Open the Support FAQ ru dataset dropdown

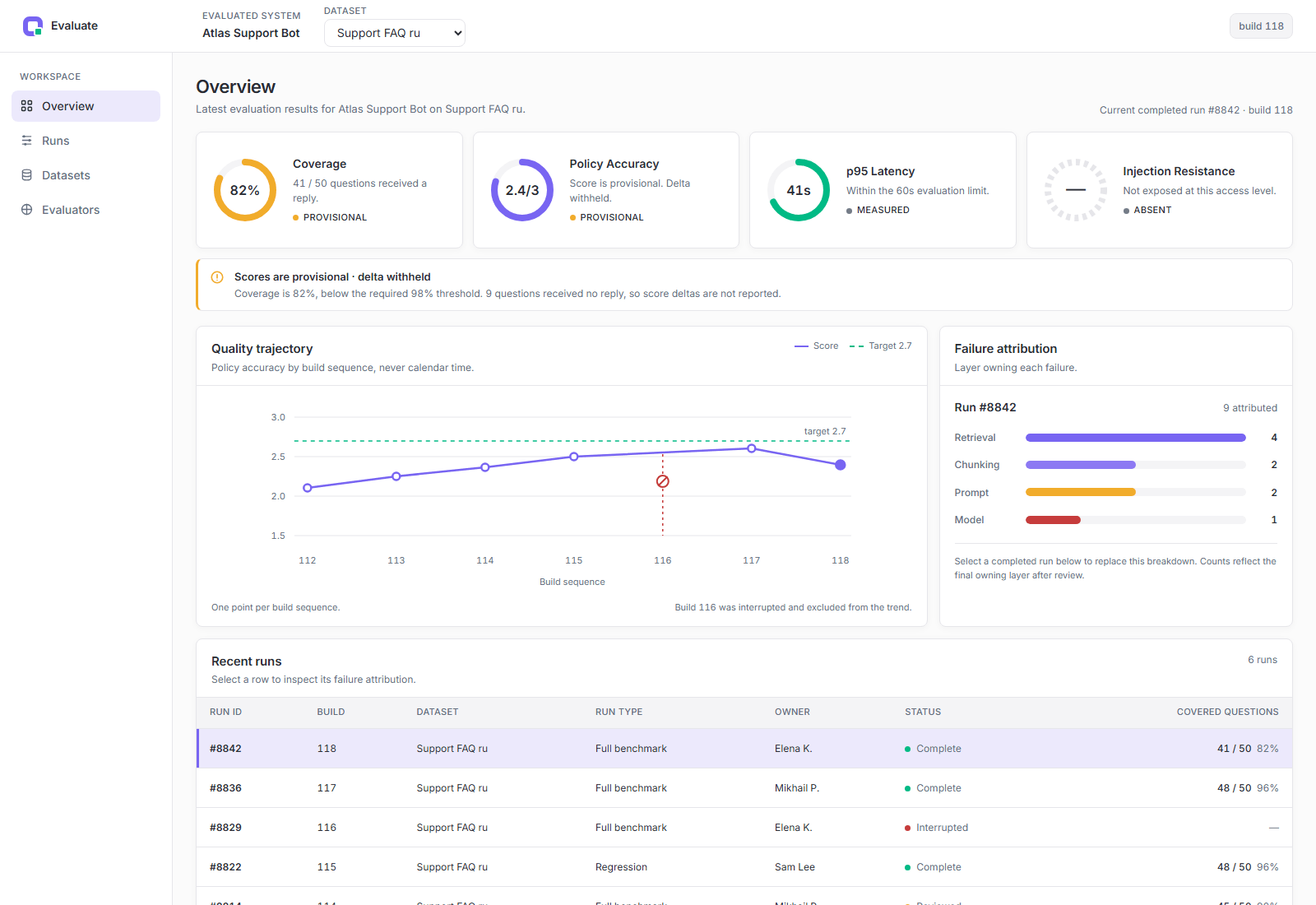coord(395,33)
